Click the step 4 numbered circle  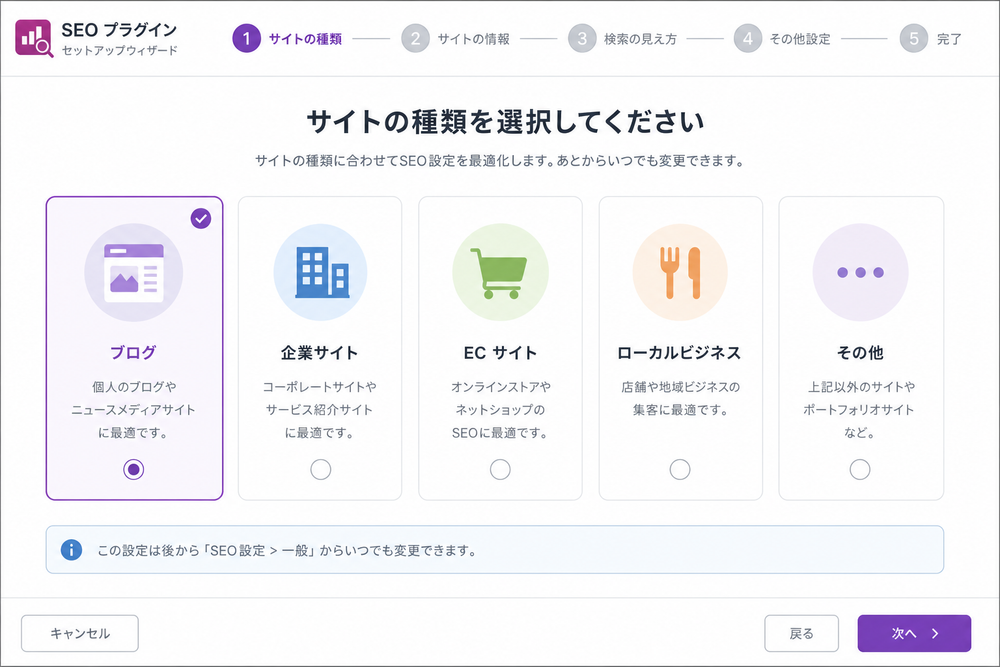(x=747, y=38)
